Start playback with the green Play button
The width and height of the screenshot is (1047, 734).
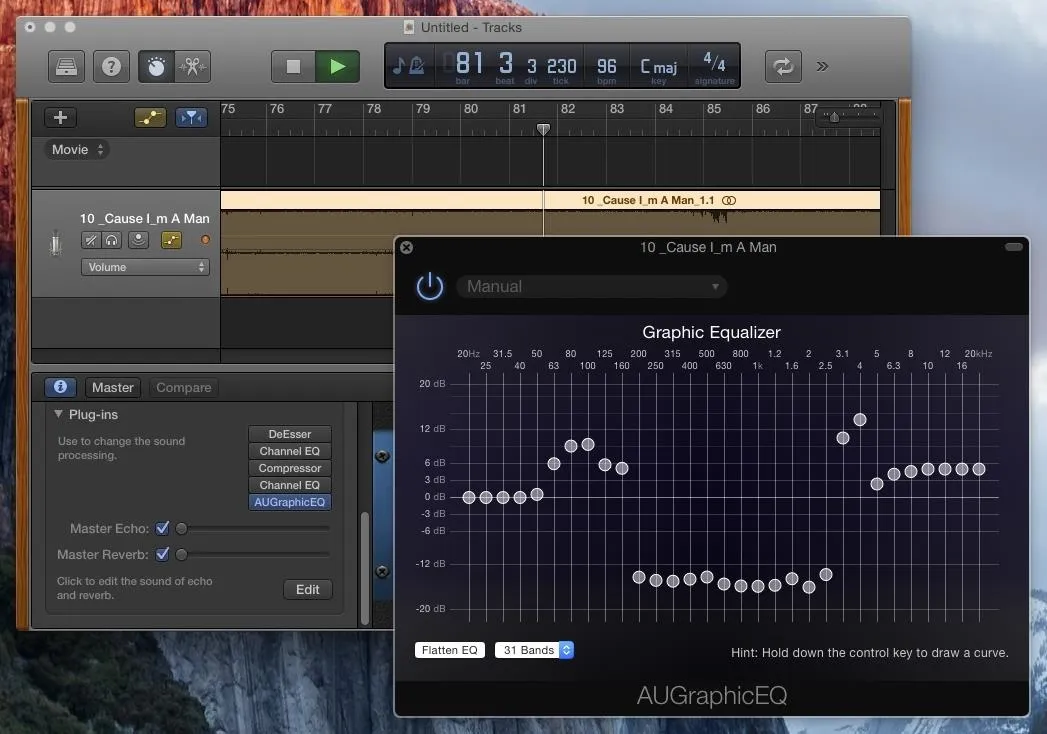(x=337, y=66)
